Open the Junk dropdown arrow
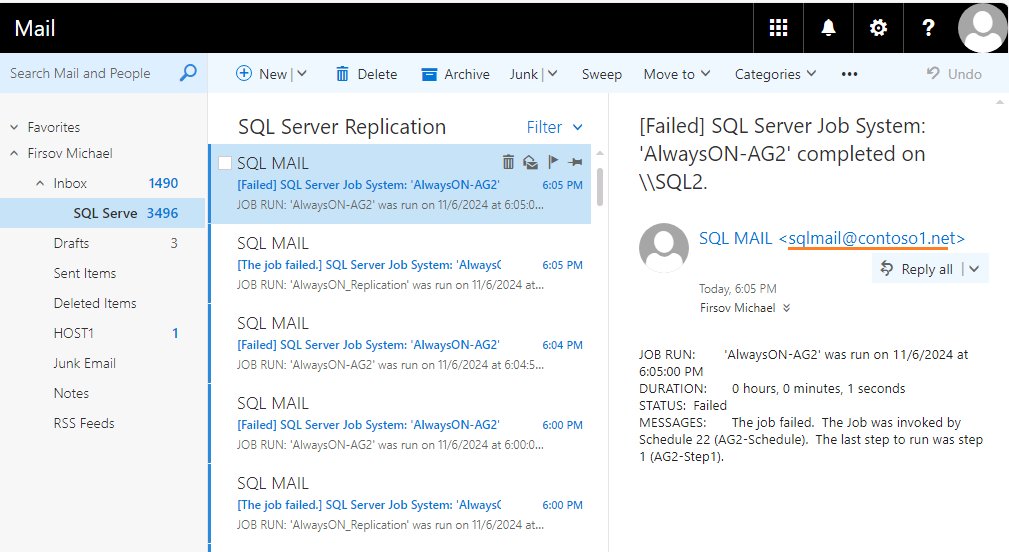Image resolution: width=1009 pixels, height=552 pixels. pos(552,74)
